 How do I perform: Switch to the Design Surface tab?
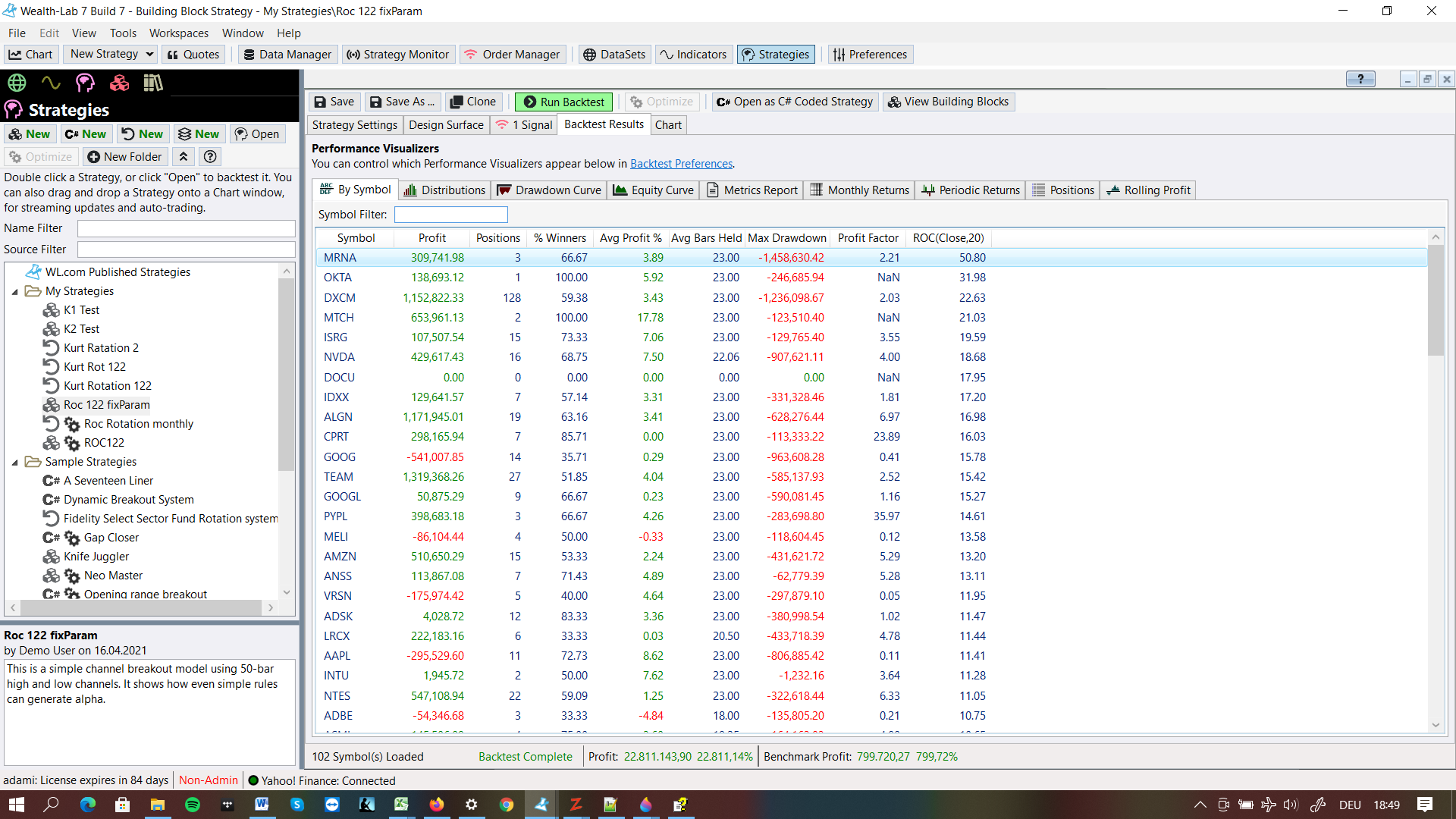point(446,125)
